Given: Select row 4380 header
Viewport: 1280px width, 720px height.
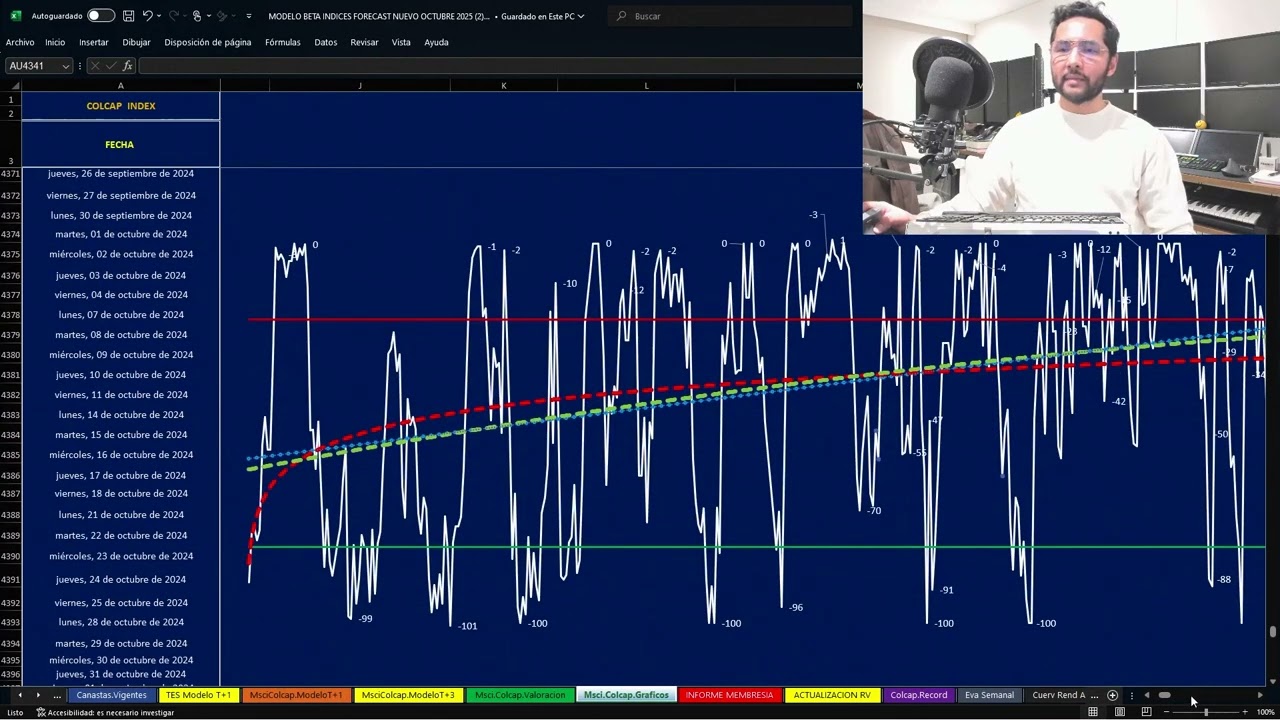Looking at the screenshot, I should pyautogui.click(x=10, y=355).
